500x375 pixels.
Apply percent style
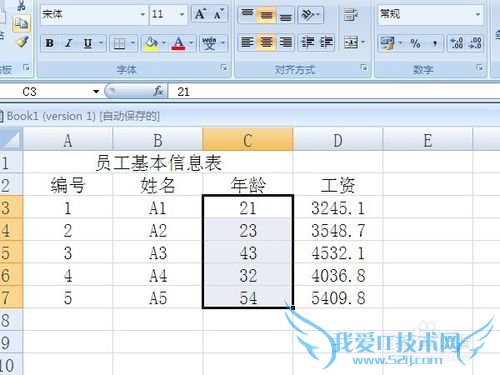pyautogui.click(x=415, y=43)
